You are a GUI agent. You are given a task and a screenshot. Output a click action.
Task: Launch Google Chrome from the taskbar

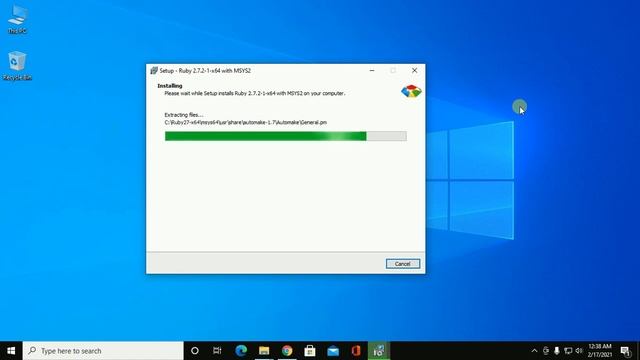point(287,351)
